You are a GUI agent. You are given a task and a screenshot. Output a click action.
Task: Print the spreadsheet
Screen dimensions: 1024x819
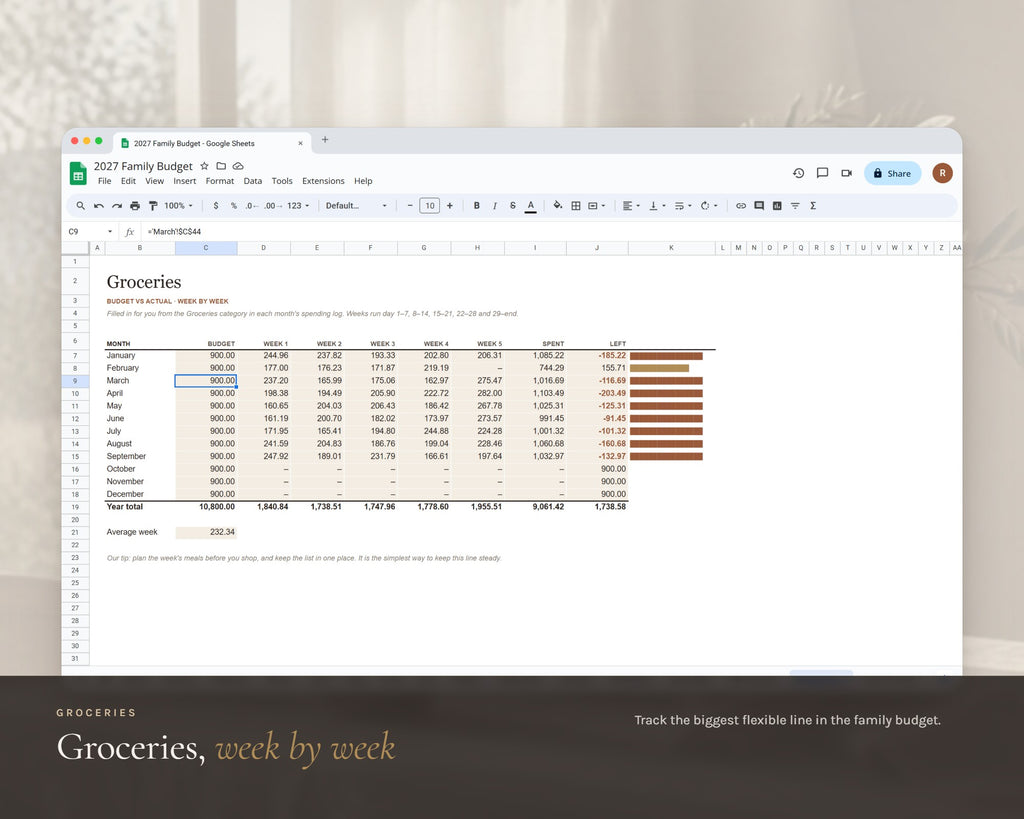click(135, 206)
